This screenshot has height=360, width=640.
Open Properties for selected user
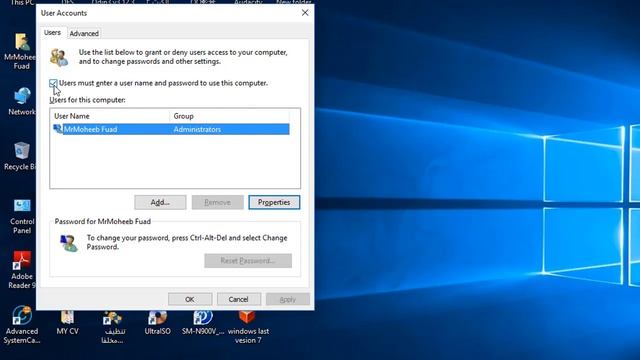tap(274, 202)
